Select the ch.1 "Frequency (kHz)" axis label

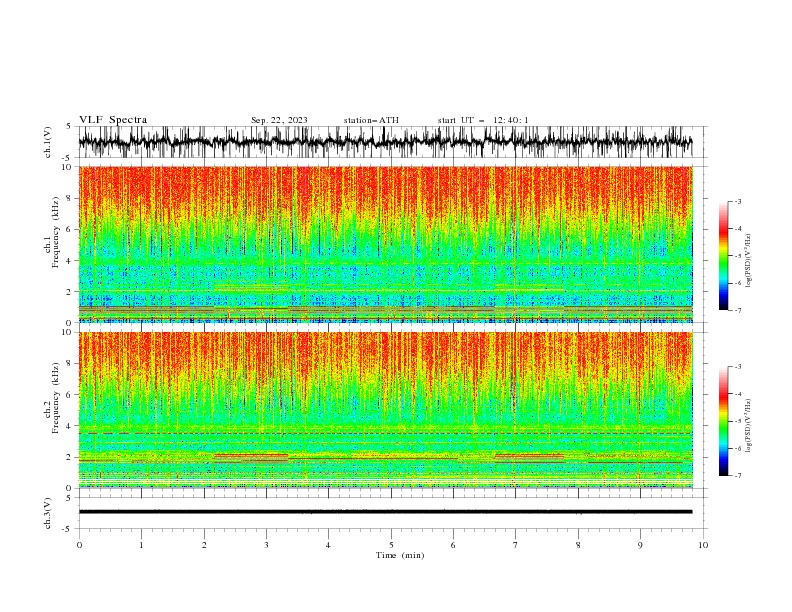pos(56,233)
